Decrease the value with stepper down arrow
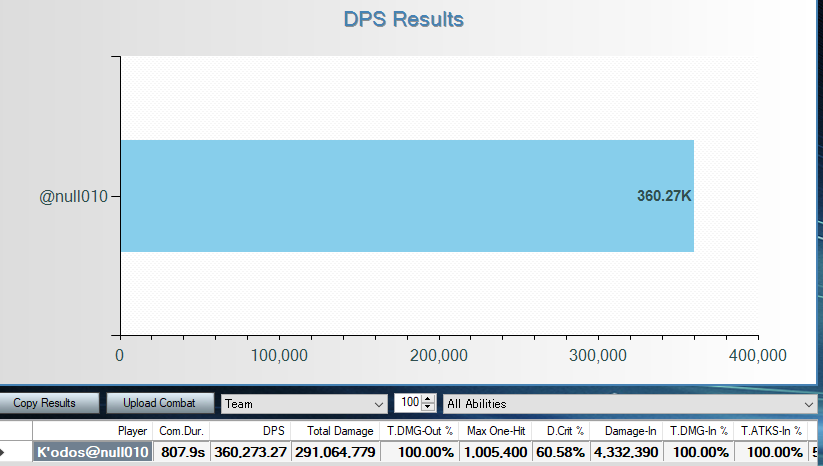 429,408
